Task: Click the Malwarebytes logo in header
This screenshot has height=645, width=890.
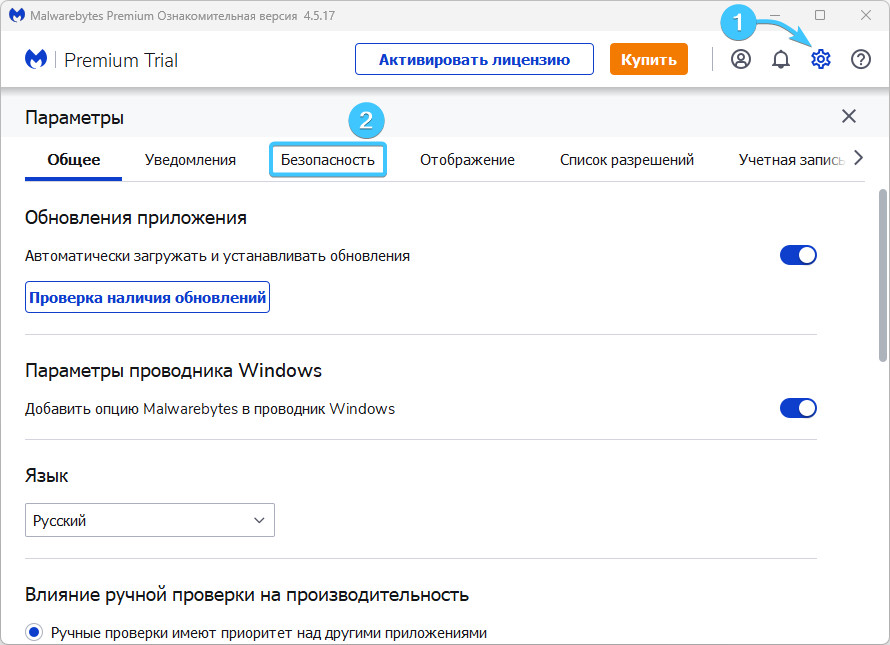Action: (36, 59)
